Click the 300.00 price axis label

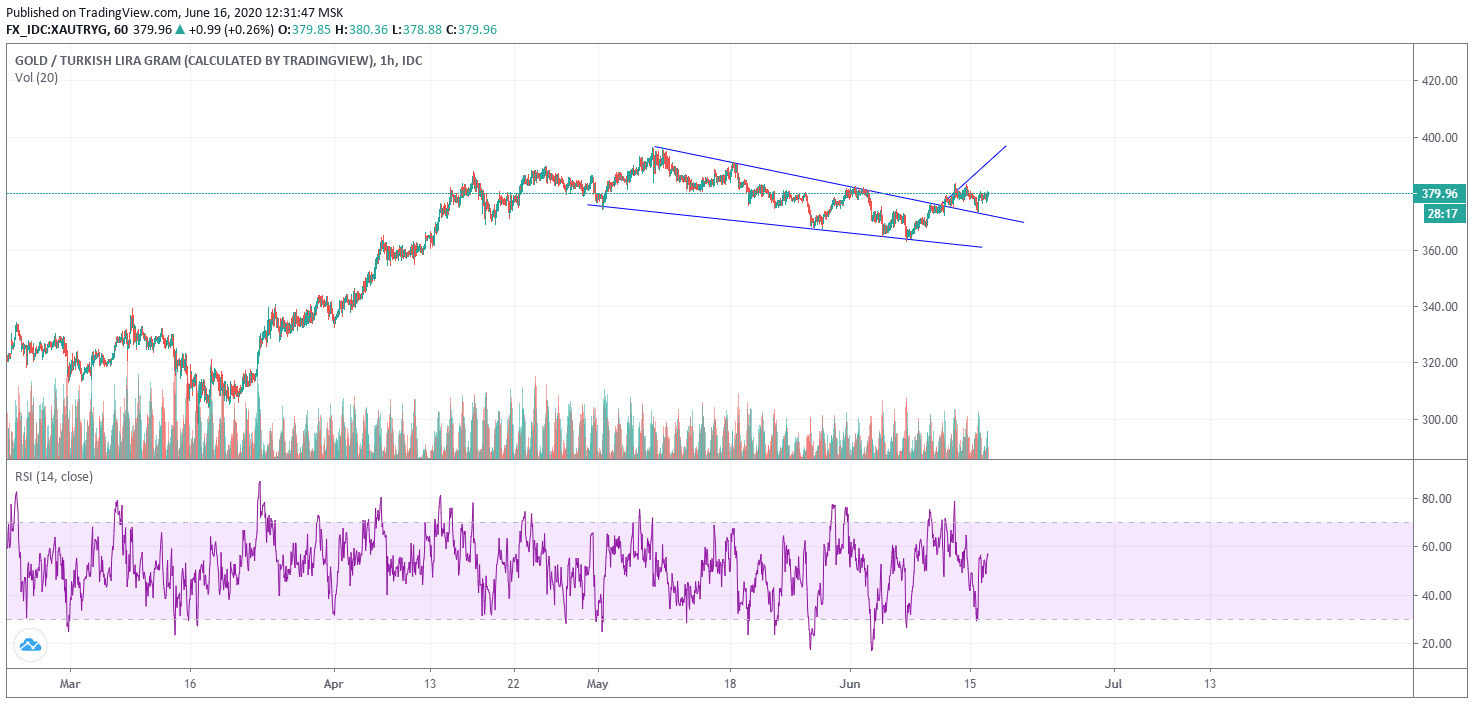coord(1439,420)
